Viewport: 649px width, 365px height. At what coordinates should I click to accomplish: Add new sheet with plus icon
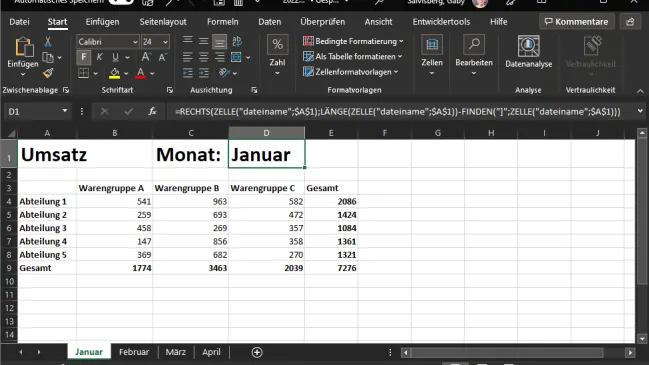[x=257, y=352]
